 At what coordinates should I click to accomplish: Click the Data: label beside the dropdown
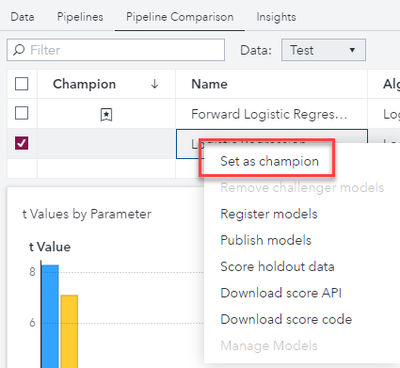click(x=256, y=50)
